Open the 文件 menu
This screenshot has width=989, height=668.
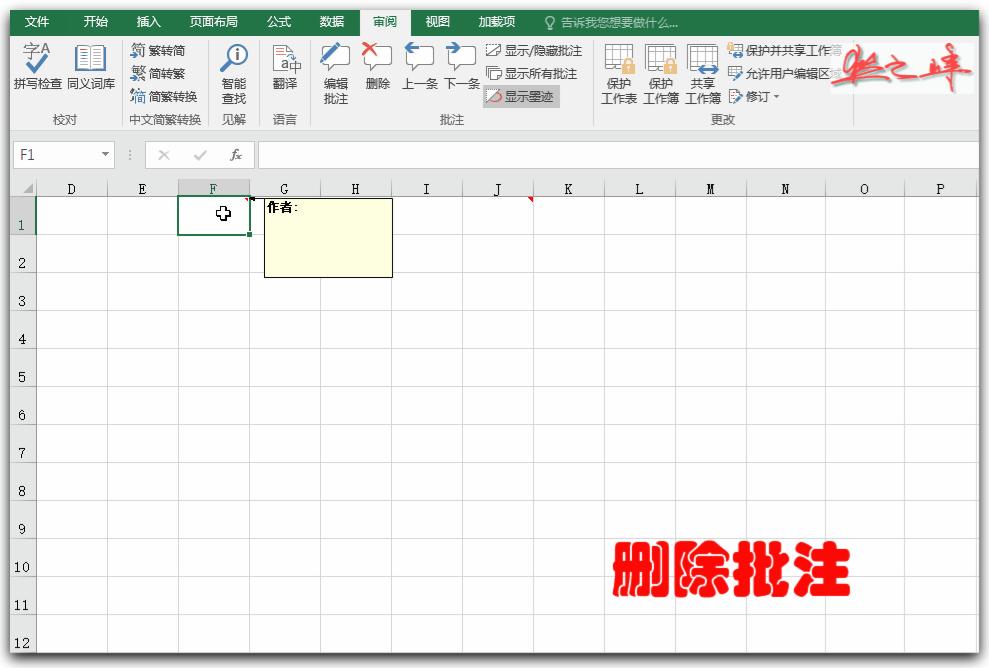[35, 20]
